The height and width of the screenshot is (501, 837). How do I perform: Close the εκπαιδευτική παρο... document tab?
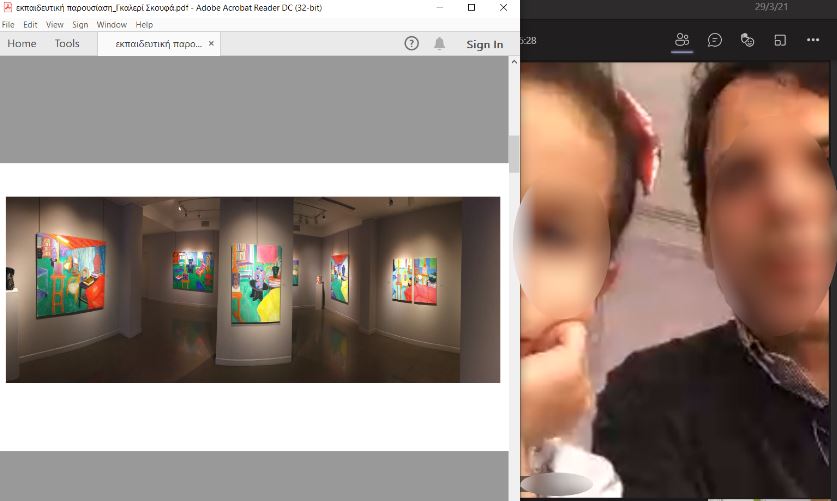point(211,44)
